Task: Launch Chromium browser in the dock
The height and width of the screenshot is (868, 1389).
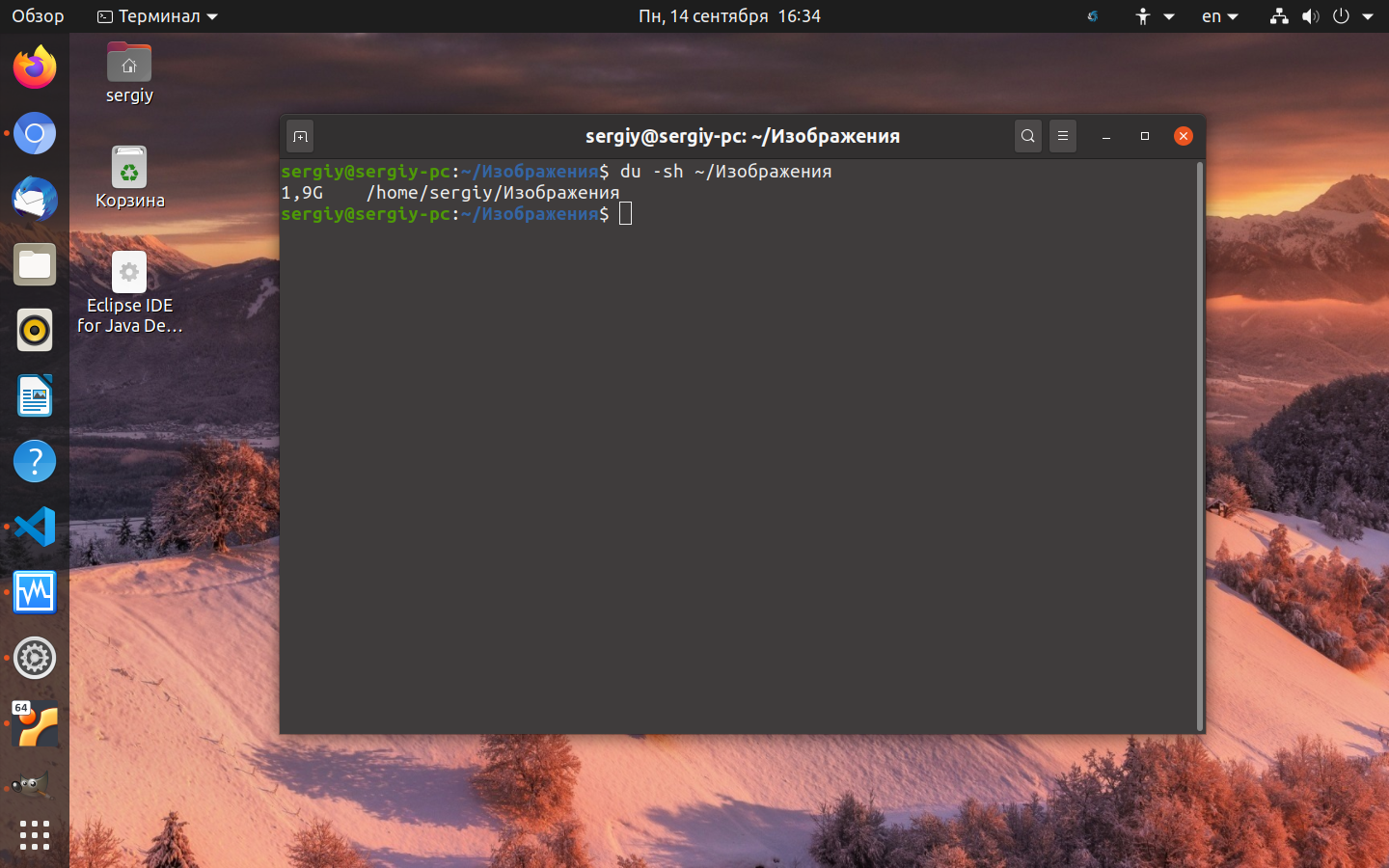Action: click(x=35, y=133)
